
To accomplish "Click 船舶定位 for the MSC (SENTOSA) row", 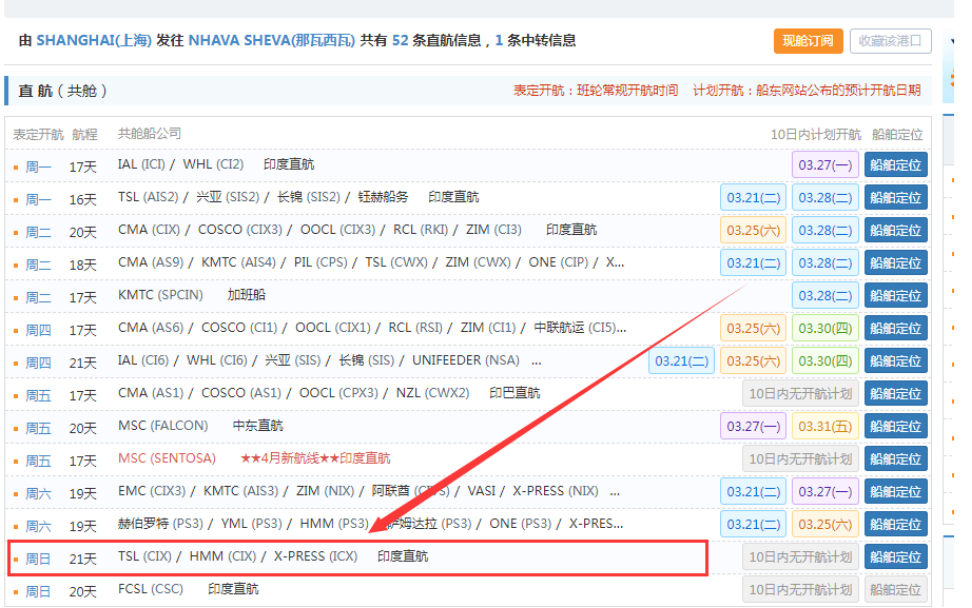I will [895, 459].
